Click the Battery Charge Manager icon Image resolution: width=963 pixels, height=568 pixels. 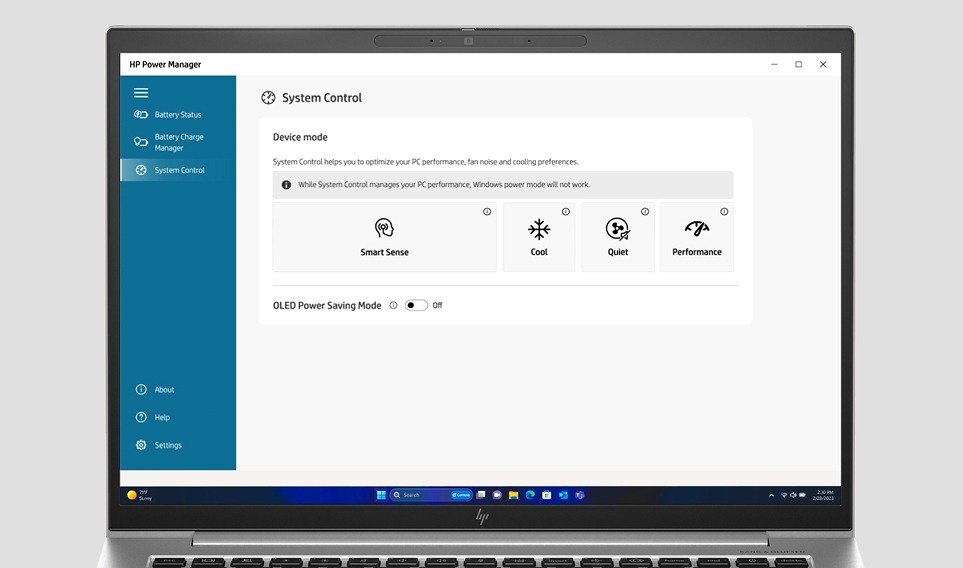pos(141,142)
